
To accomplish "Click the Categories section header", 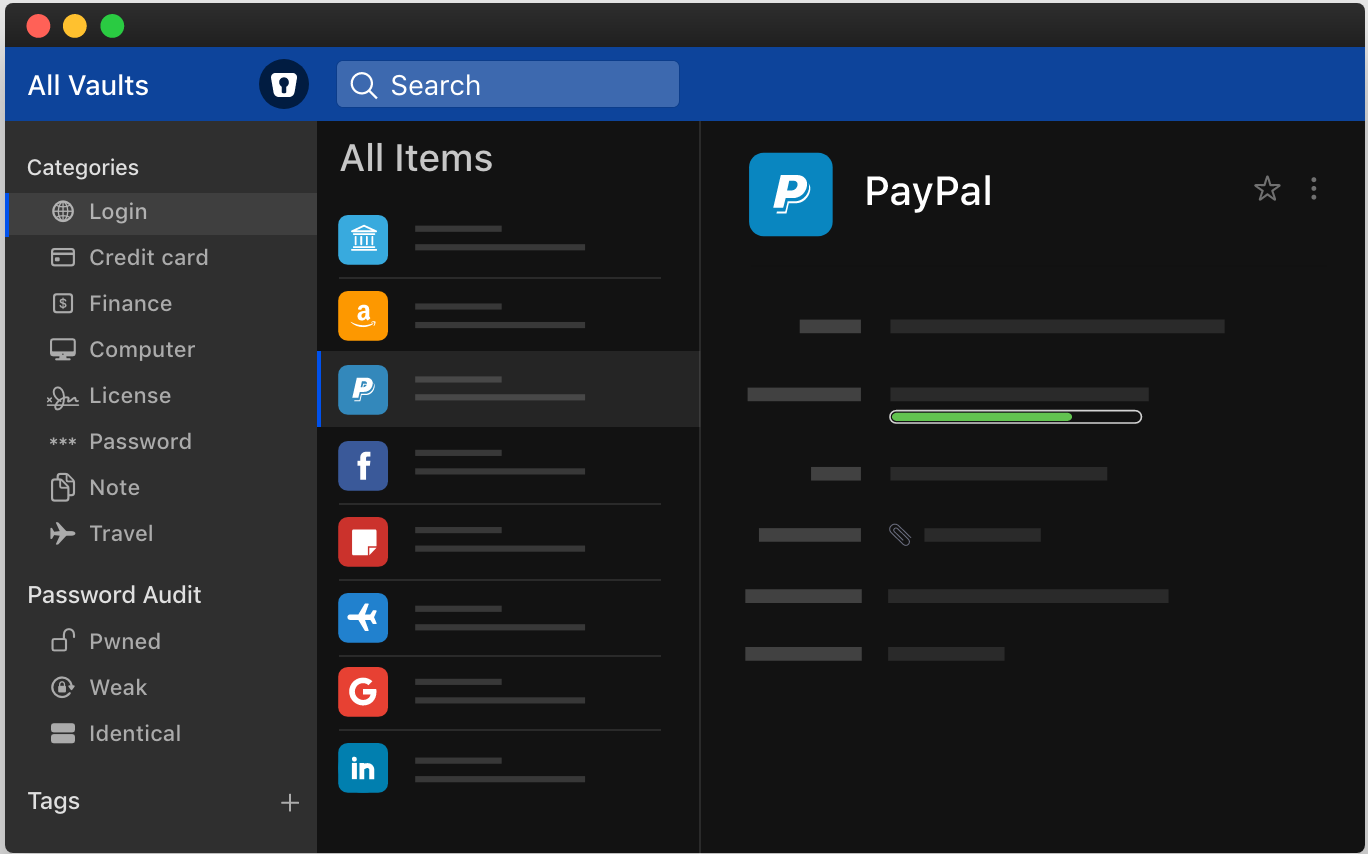I will (x=83, y=168).
